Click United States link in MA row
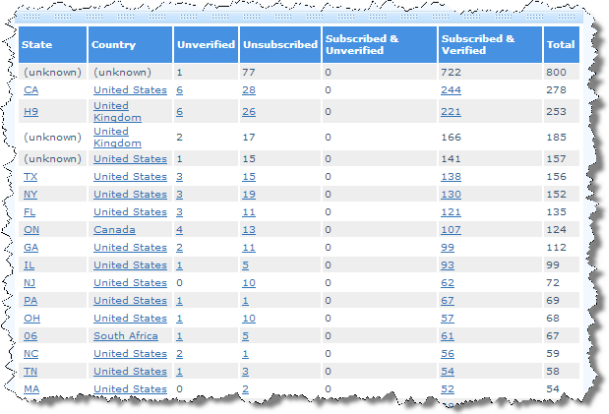Viewport: 609px width, 414px height. point(130,389)
